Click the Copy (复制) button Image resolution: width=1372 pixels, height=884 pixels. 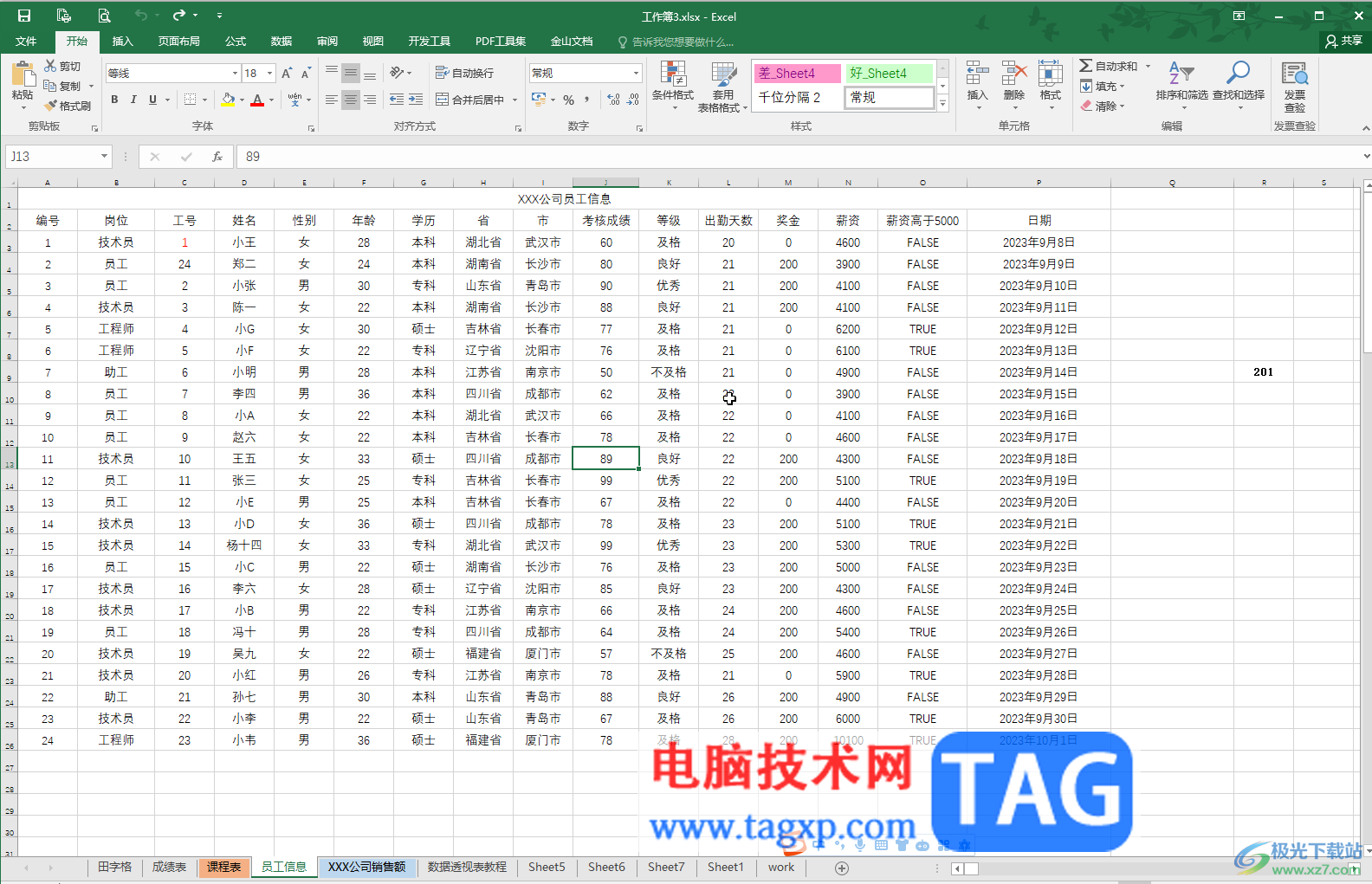[x=61, y=86]
